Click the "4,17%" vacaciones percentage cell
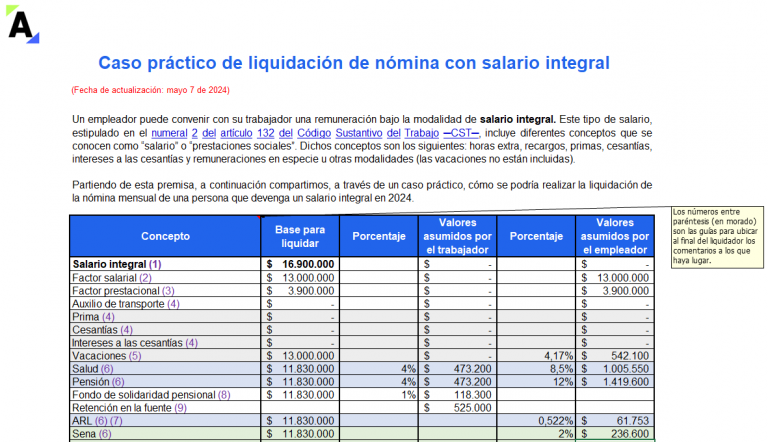 coord(536,356)
